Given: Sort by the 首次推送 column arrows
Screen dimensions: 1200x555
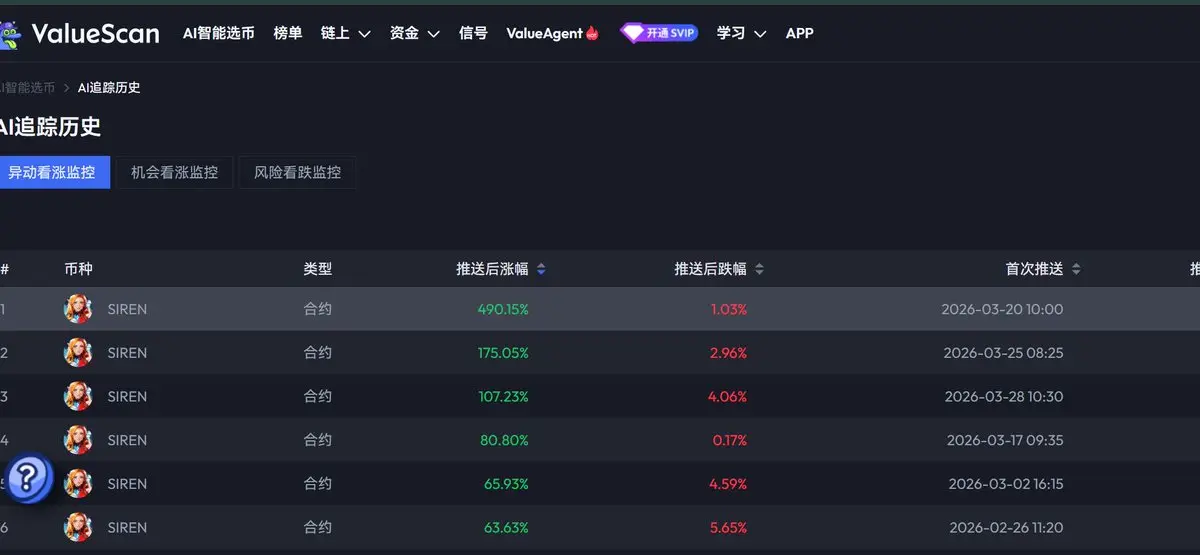Looking at the screenshot, I should point(1076,269).
